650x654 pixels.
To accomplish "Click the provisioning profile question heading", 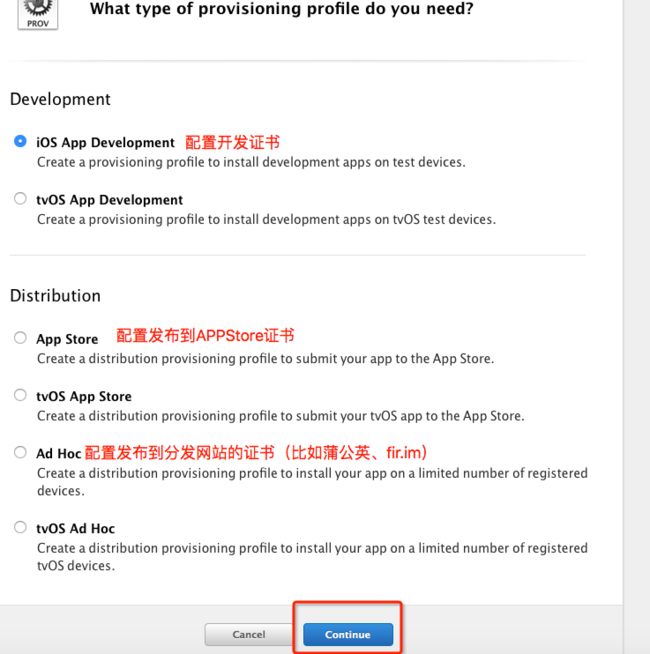I will [282, 8].
